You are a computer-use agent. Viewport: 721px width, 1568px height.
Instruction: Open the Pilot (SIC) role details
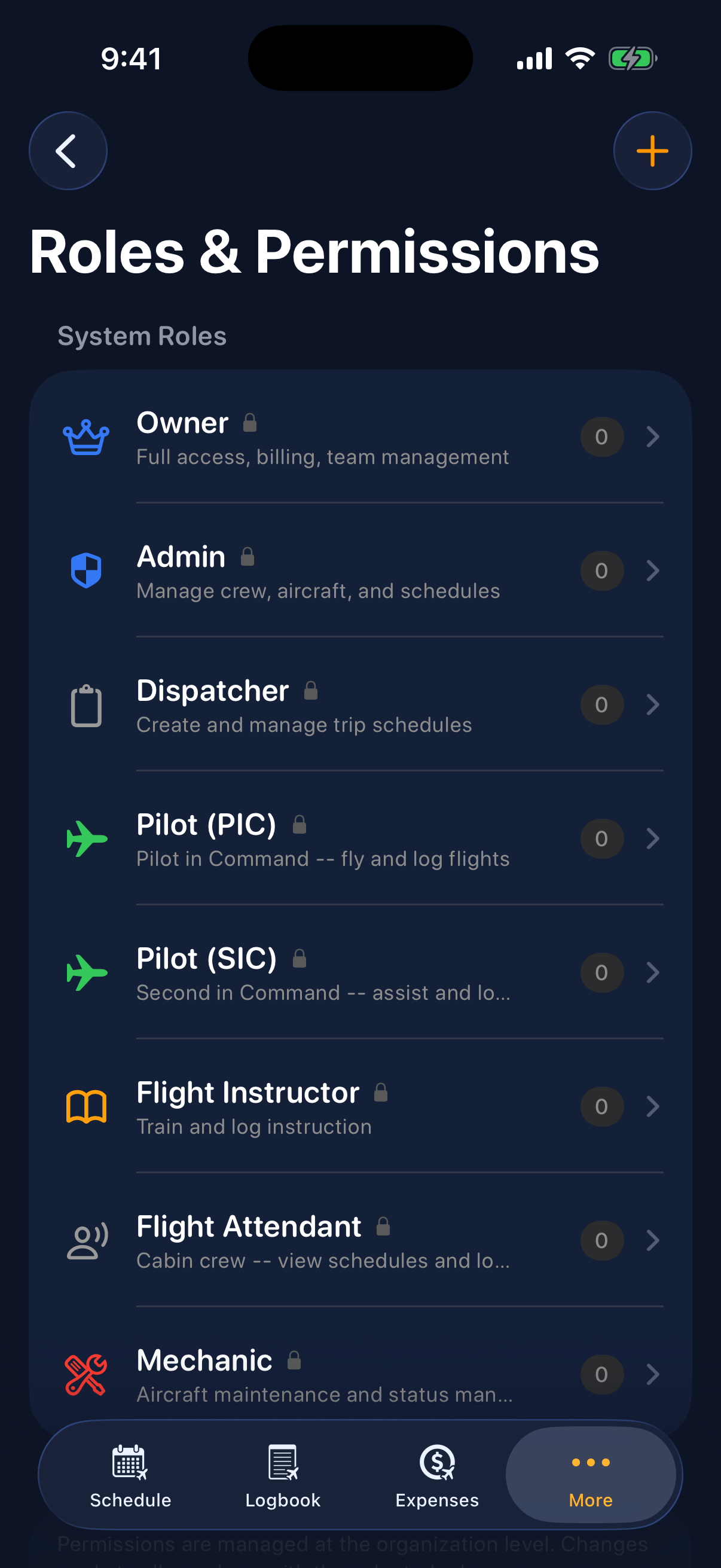(x=652, y=972)
